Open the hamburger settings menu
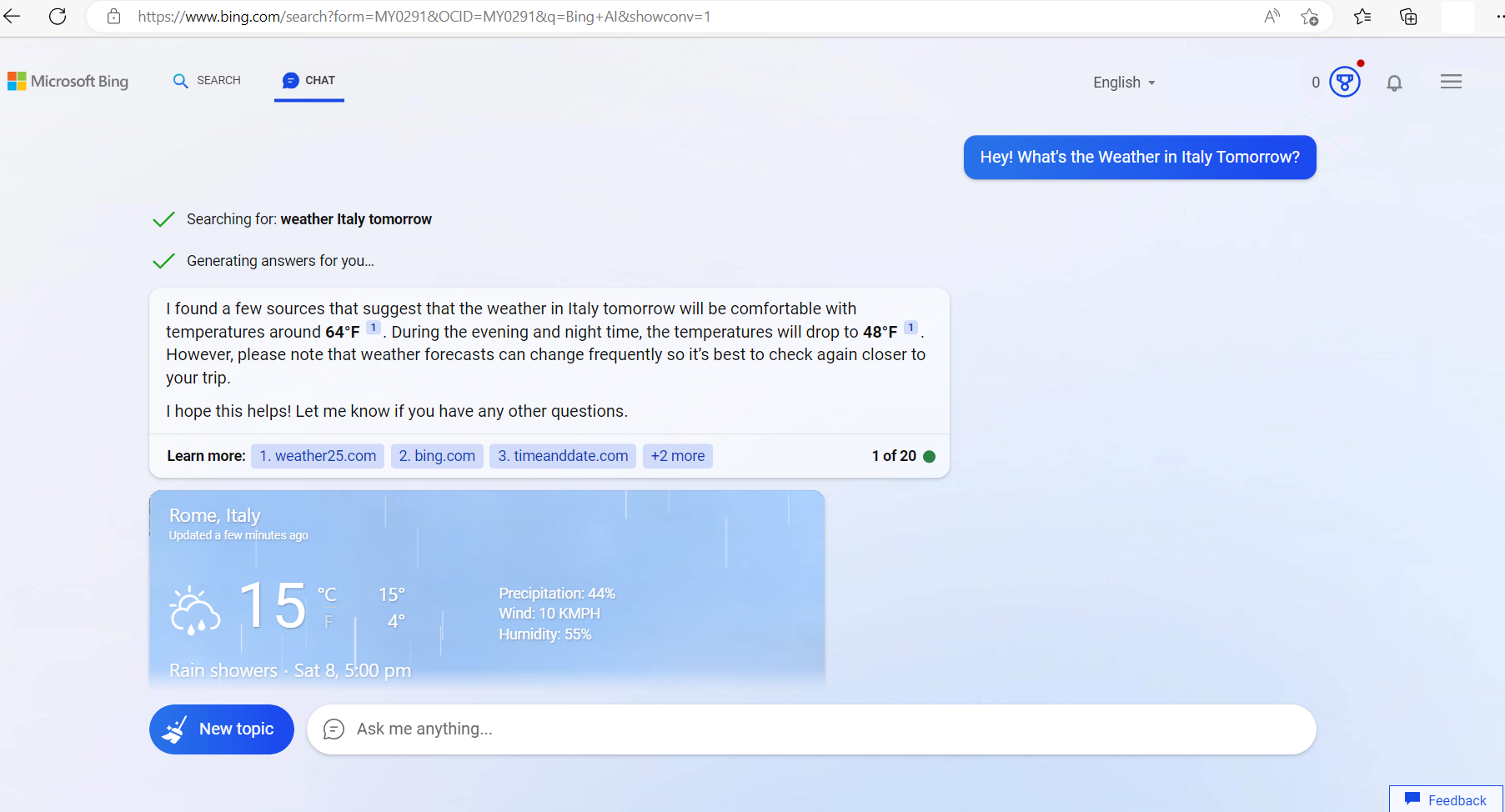This screenshot has width=1505, height=812. tap(1451, 82)
